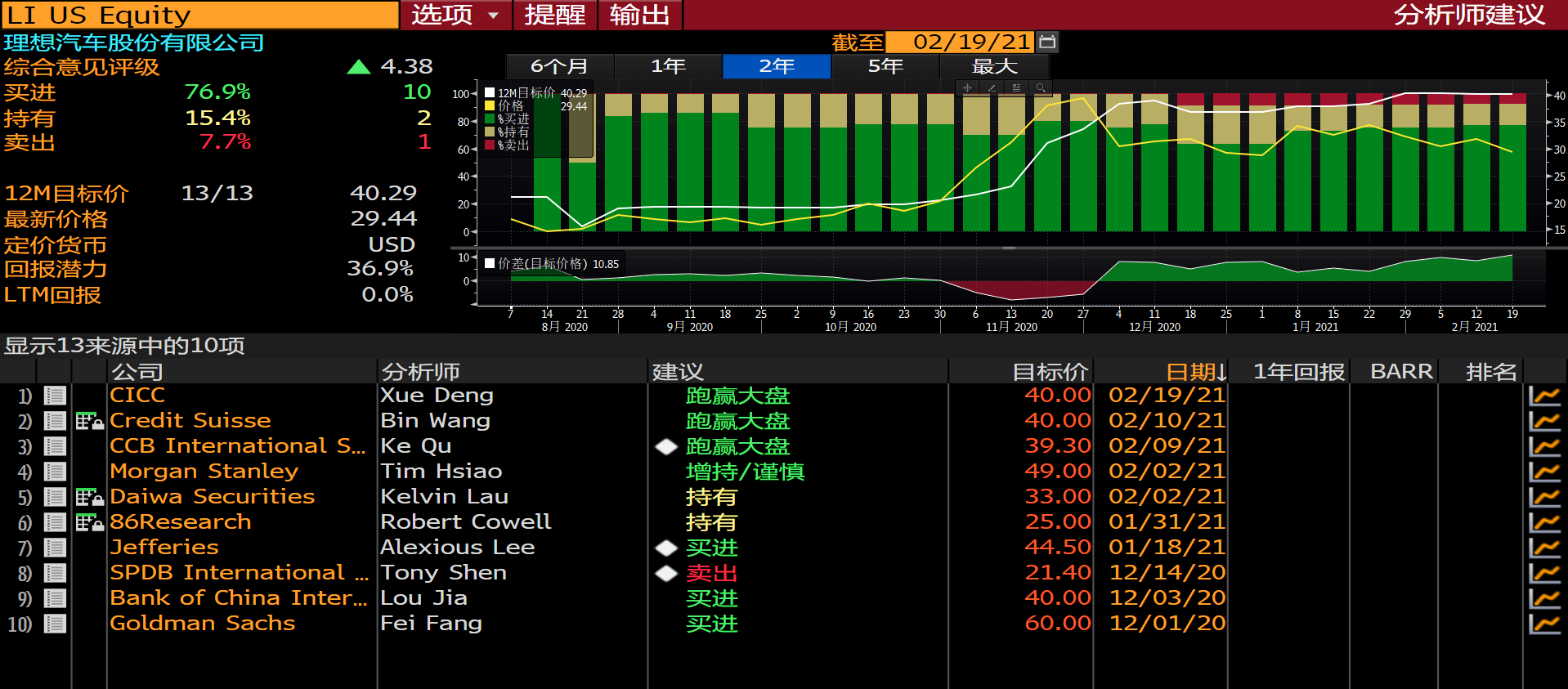Image resolution: width=1568 pixels, height=689 pixels.
Task: Open the report document icon for 86Research
Action: (x=55, y=522)
